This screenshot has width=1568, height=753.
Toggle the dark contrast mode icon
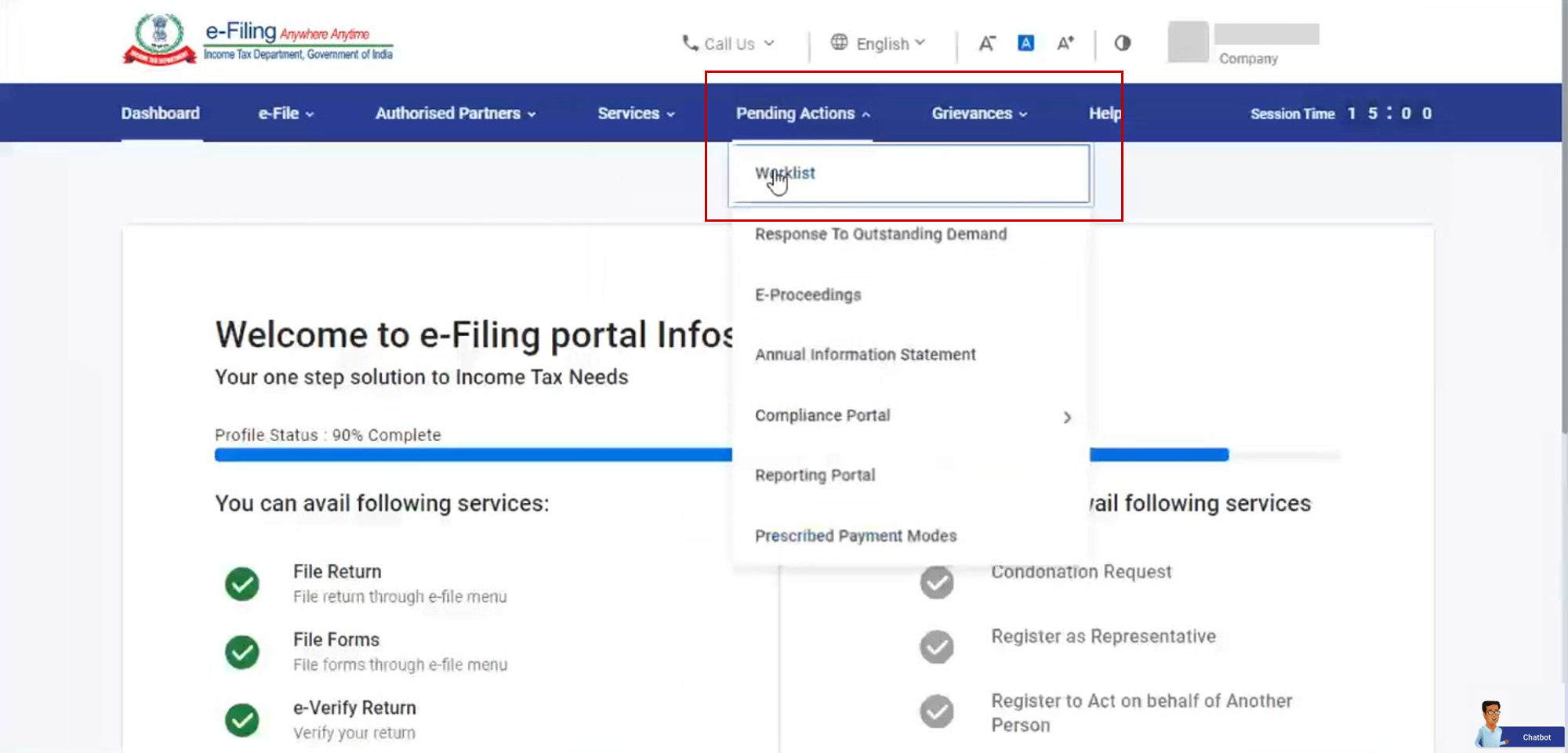(1121, 44)
